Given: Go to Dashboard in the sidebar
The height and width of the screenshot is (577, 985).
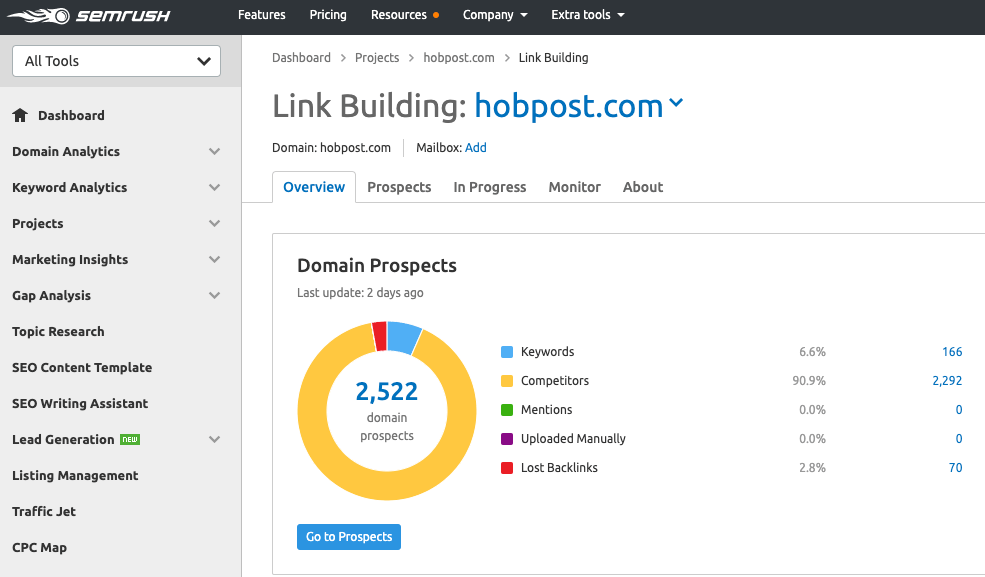Looking at the screenshot, I should pyautogui.click(x=71, y=116).
